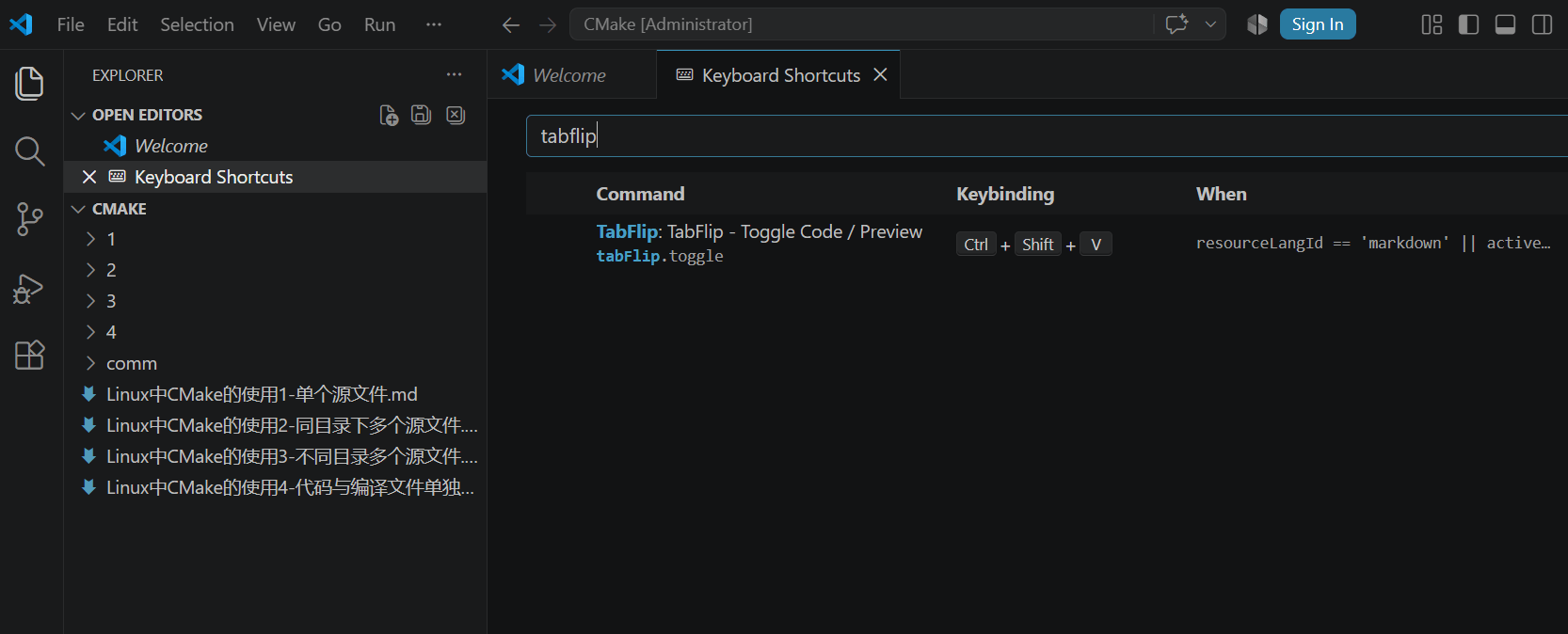Image resolution: width=1568 pixels, height=634 pixels.
Task: Select Welcome in Open Editors list
Action: tap(275, 146)
